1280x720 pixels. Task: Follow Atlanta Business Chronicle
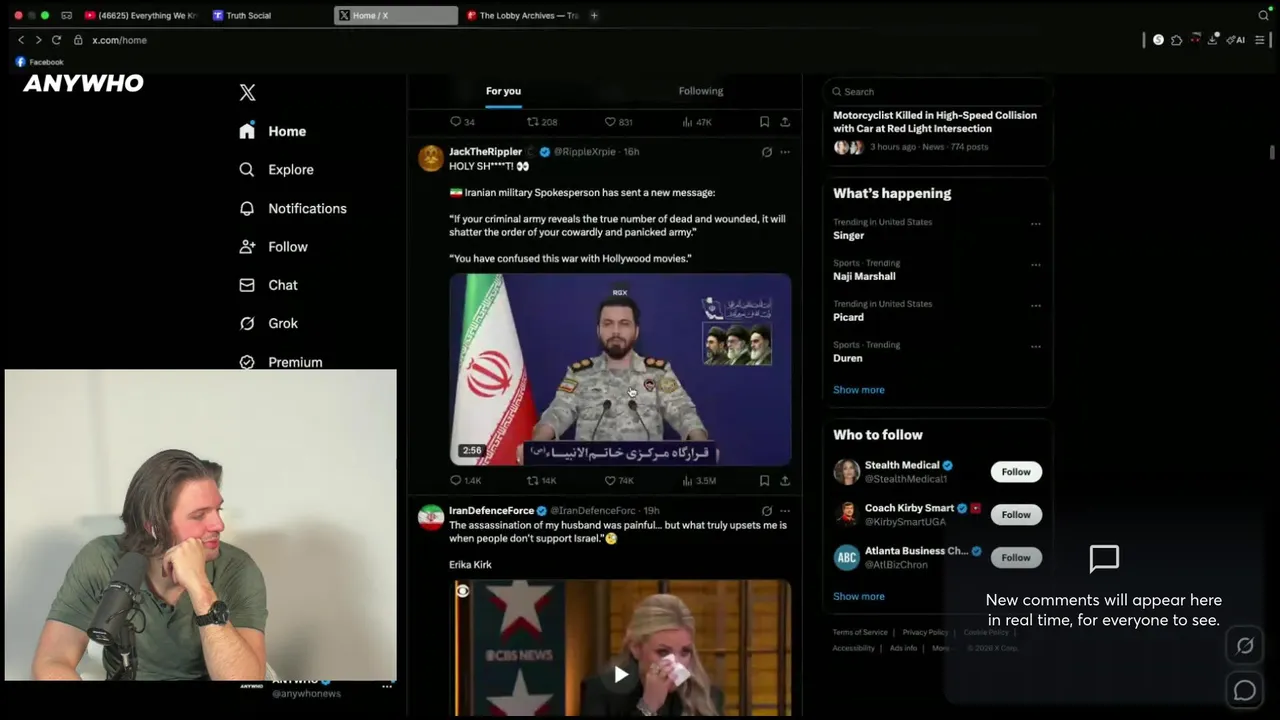pyautogui.click(x=1016, y=558)
